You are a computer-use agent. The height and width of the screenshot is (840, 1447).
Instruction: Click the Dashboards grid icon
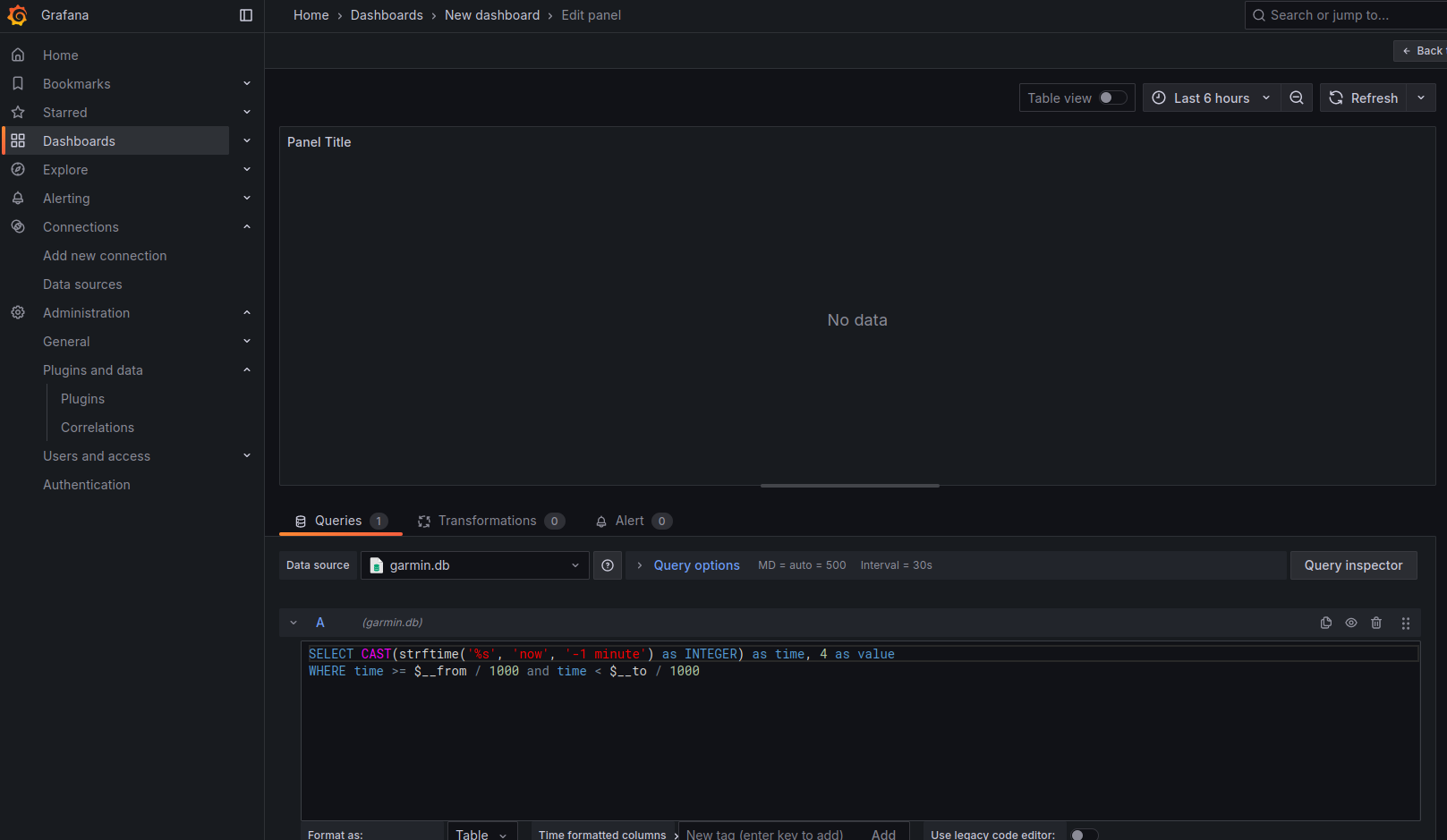pos(18,141)
